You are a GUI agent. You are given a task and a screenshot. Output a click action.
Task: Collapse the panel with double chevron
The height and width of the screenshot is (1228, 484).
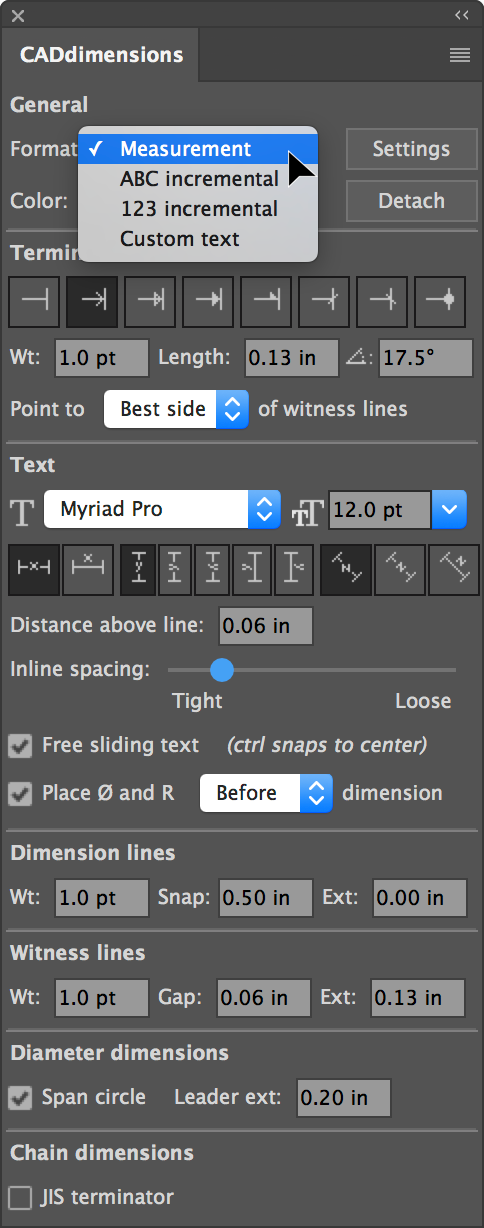[461, 15]
